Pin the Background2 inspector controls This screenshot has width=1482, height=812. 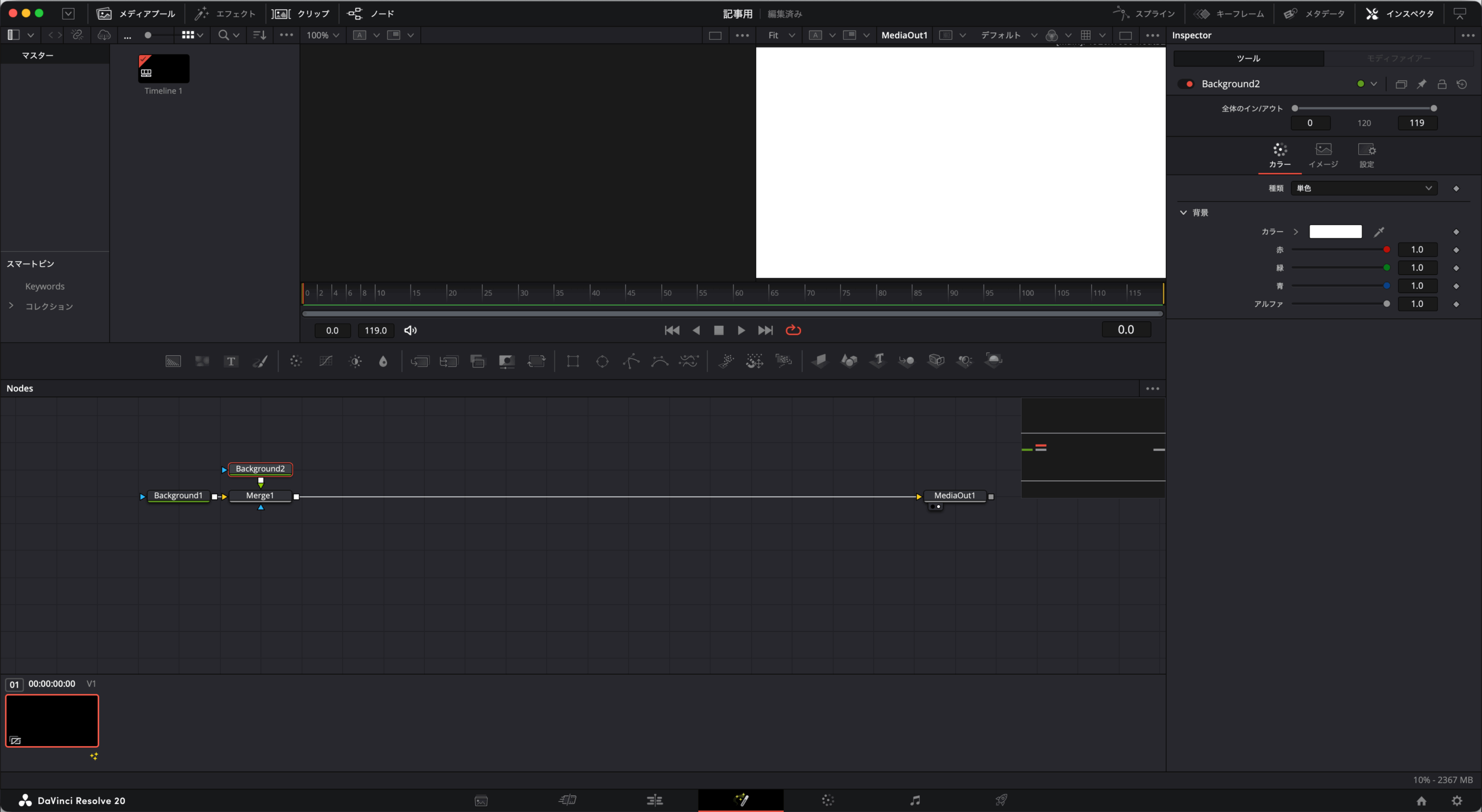tap(1421, 84)
